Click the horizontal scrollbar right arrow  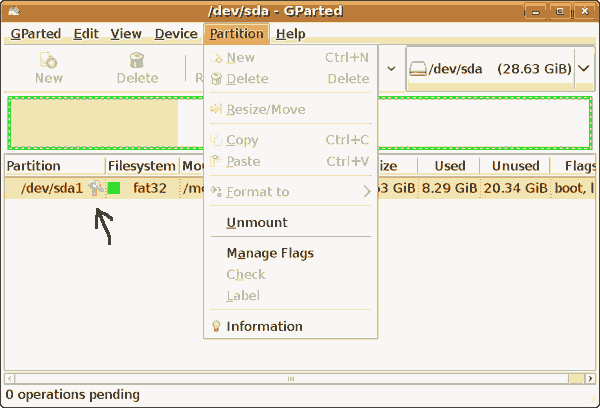(590, 379)
